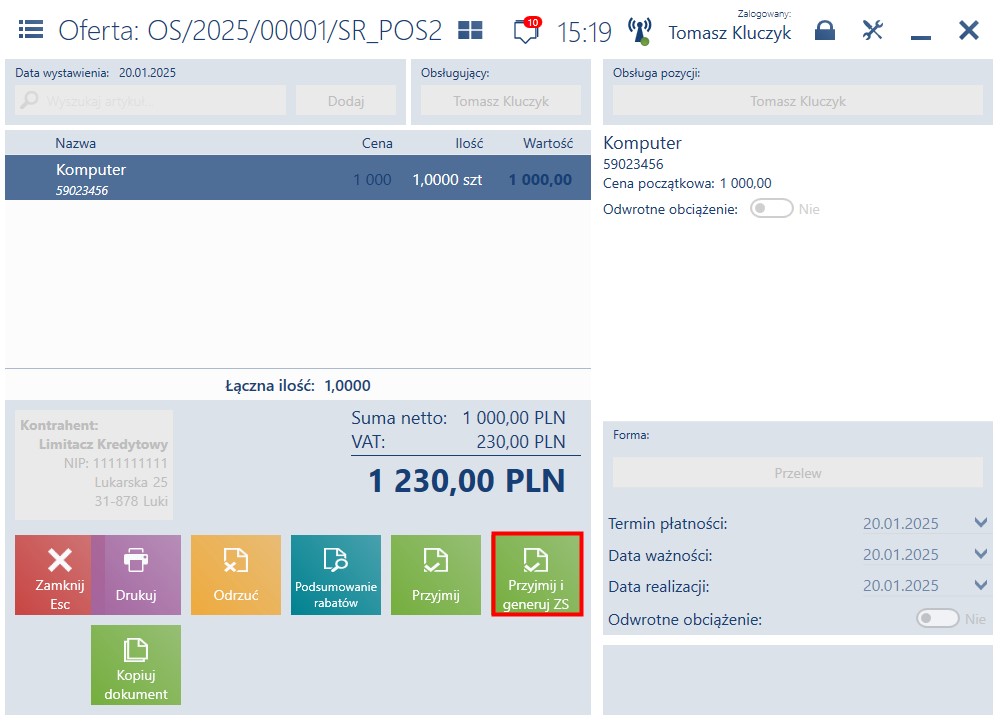Select the Komputer item row
1000x722 pixels.
click(x=298, y=178)
